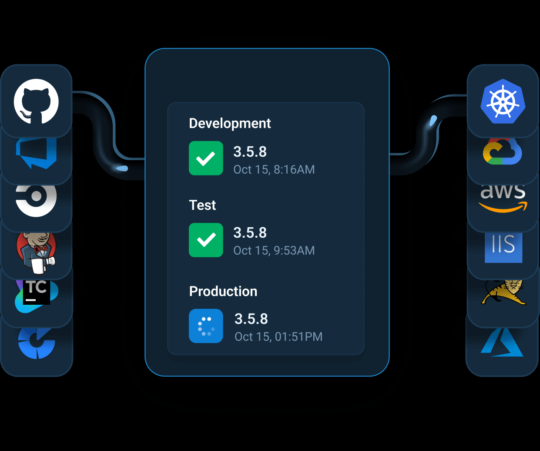Click the Jenkins butler icon

(x=36, y=253)
